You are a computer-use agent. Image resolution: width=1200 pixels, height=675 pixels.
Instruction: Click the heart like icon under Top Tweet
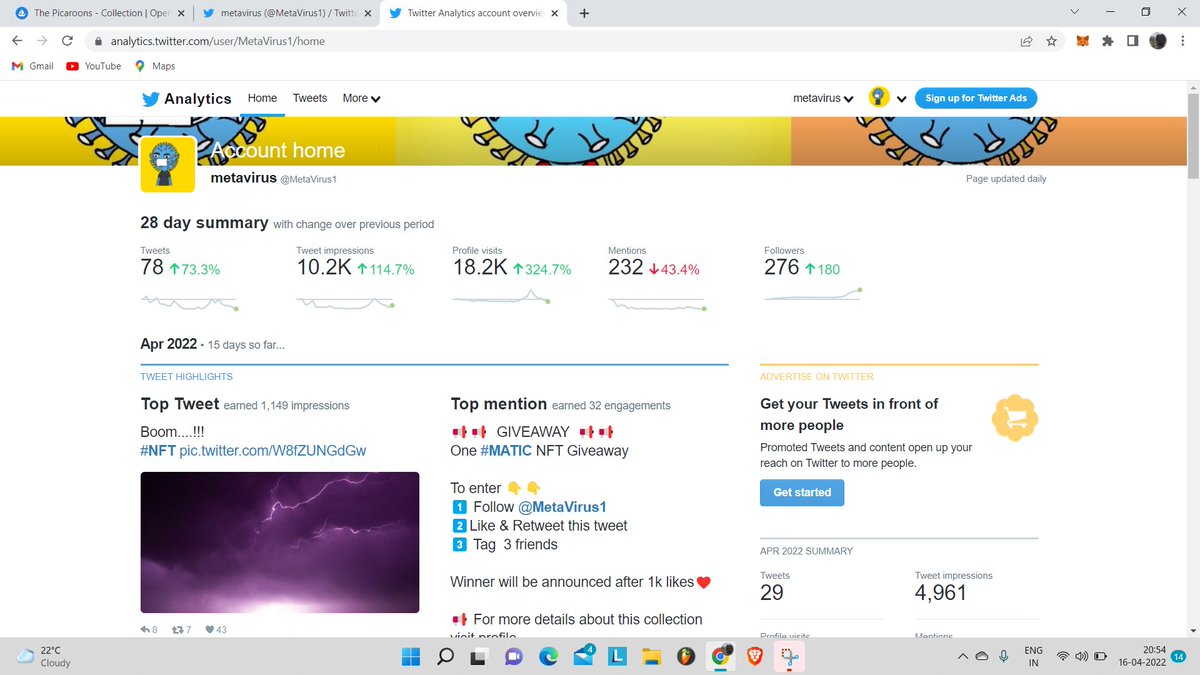point(210,630)
